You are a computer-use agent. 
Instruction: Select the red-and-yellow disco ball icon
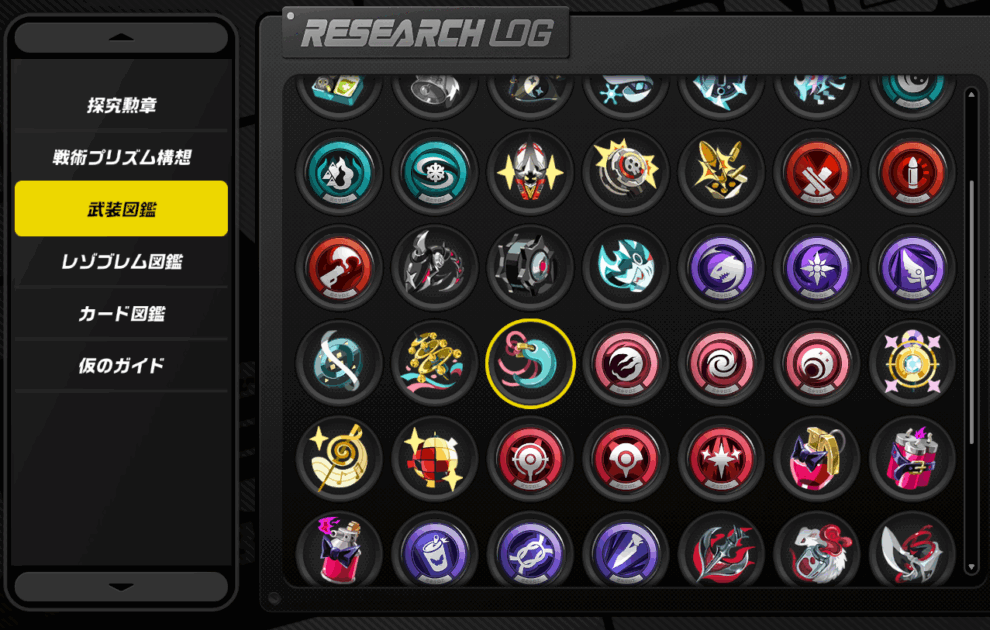pos(434,459)
